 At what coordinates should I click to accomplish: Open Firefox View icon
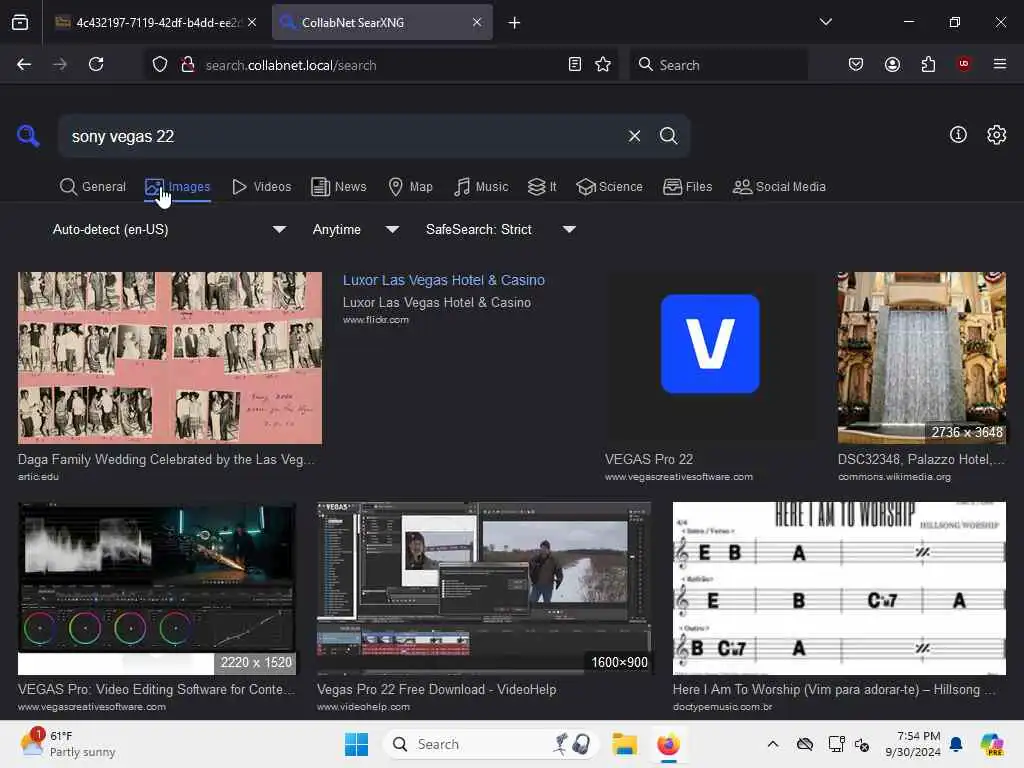click(20, 22)
